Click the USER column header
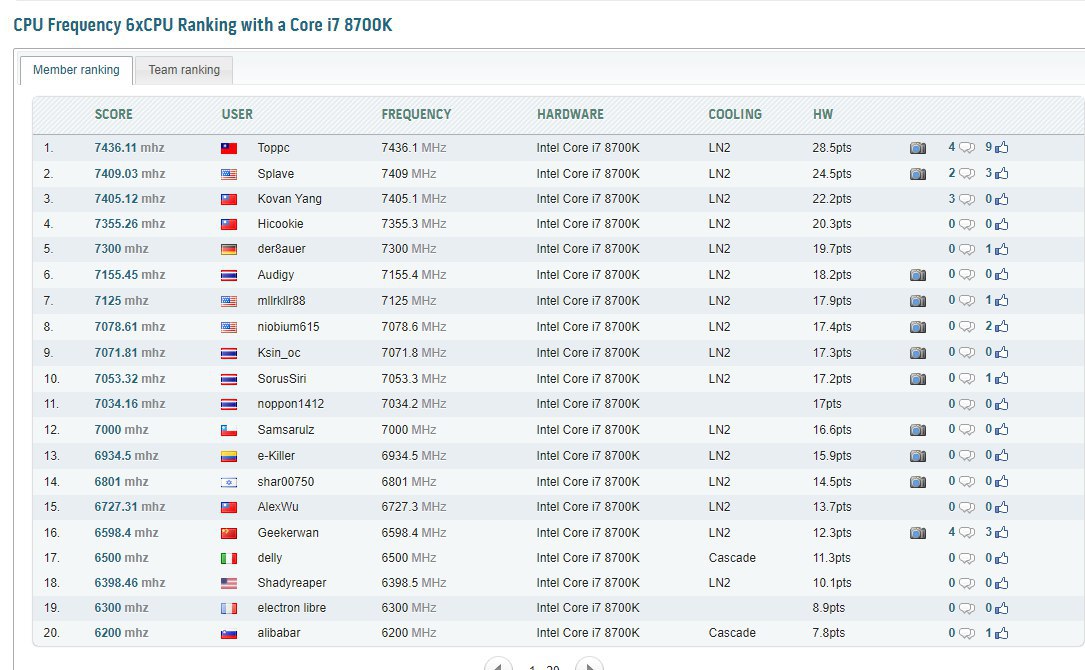This screenshot has height=670, width=1085. point(237,114)
